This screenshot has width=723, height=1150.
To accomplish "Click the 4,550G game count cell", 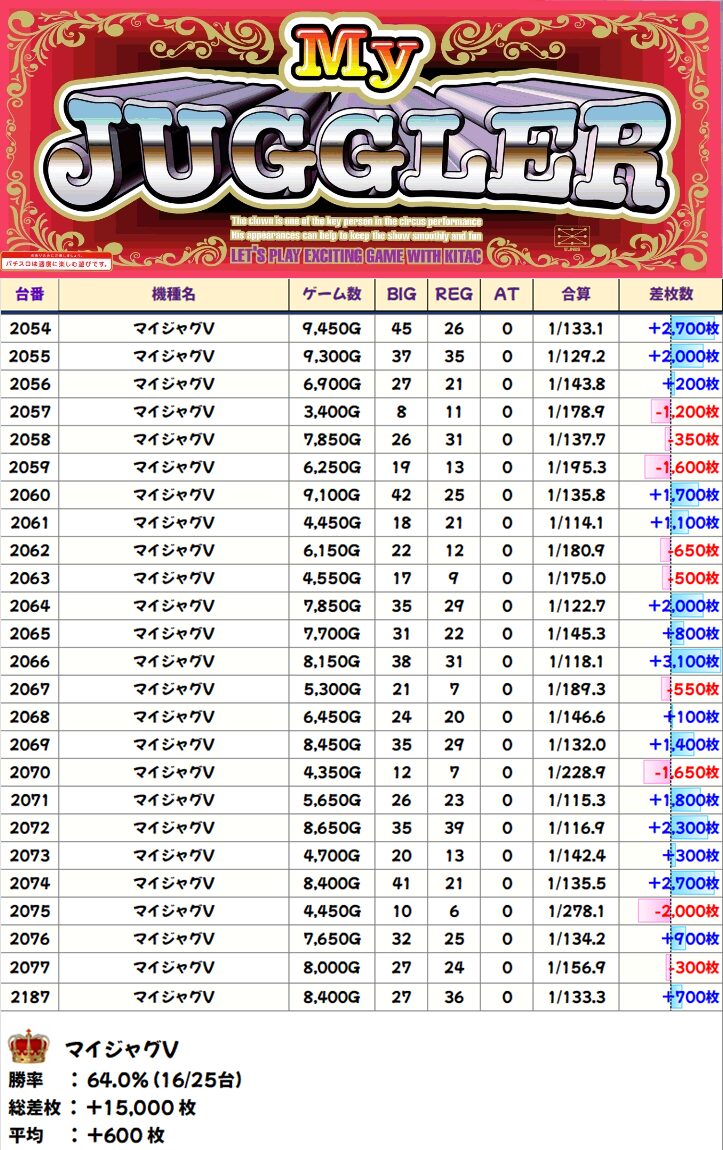I will (x=332, y=579).
